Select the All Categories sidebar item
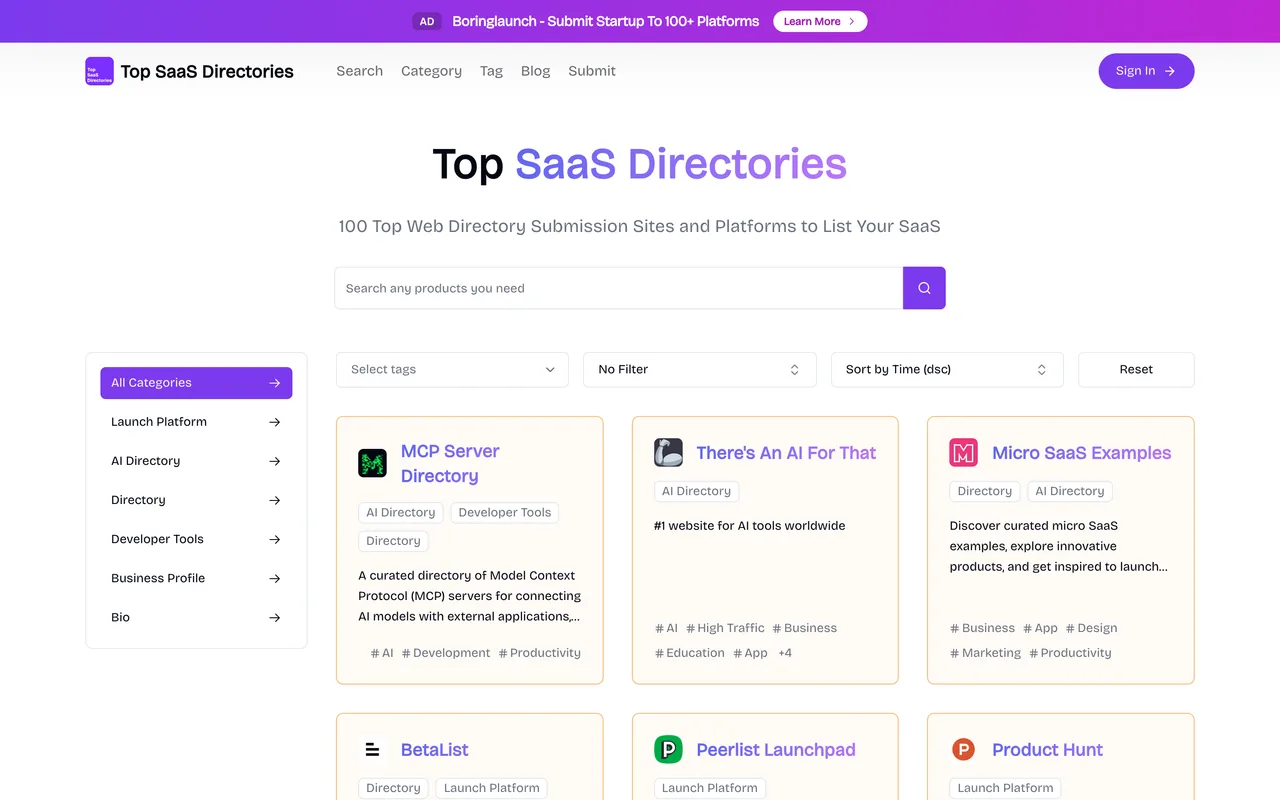This screenshot has width=1280, height=800. tap(196, 383)
